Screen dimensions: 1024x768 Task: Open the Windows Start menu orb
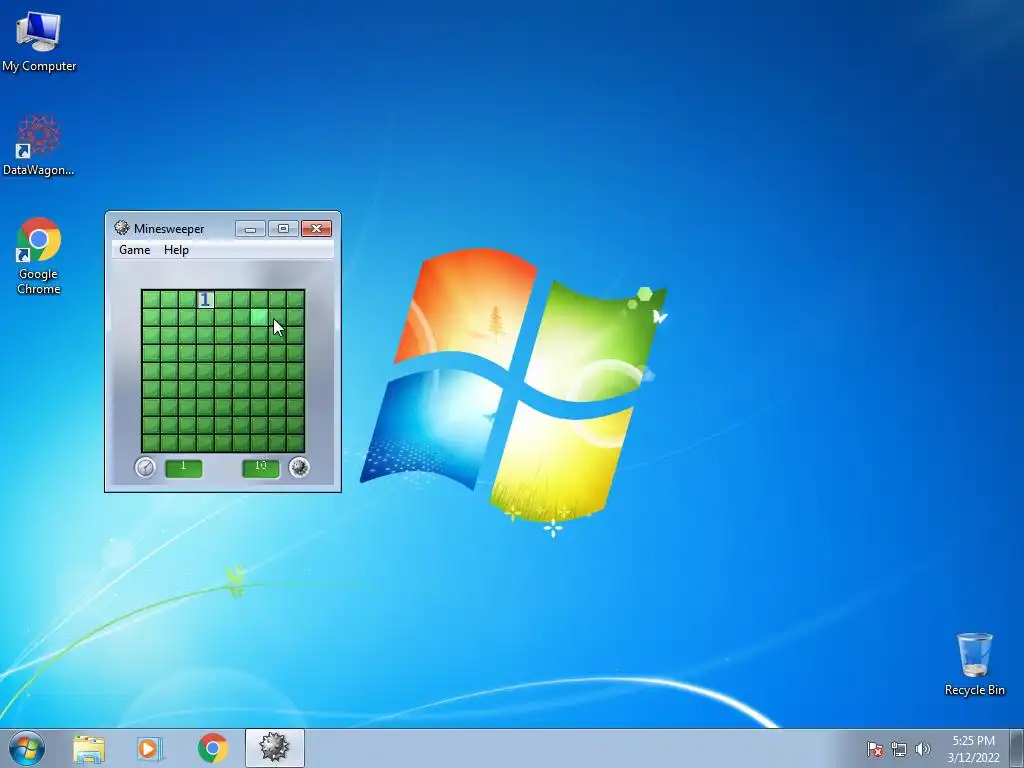coord(27,748)
